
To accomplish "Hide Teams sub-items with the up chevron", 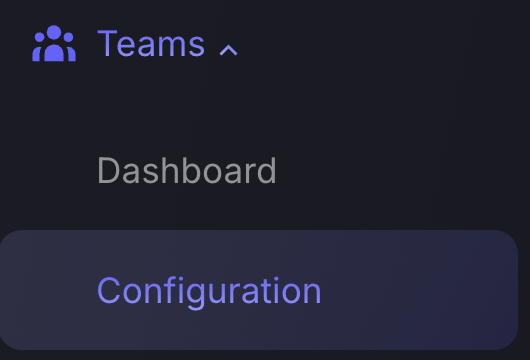I will pyautogui.click(x=228, y=50).
